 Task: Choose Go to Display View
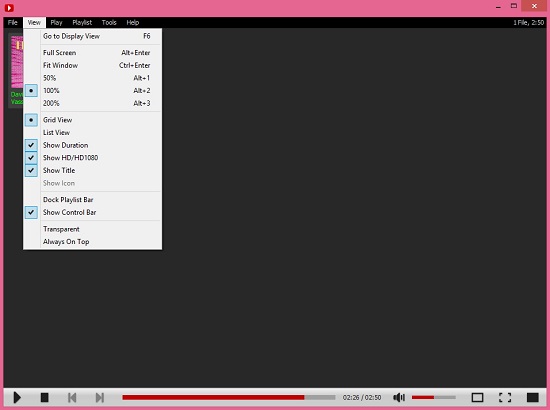(93, 36)
